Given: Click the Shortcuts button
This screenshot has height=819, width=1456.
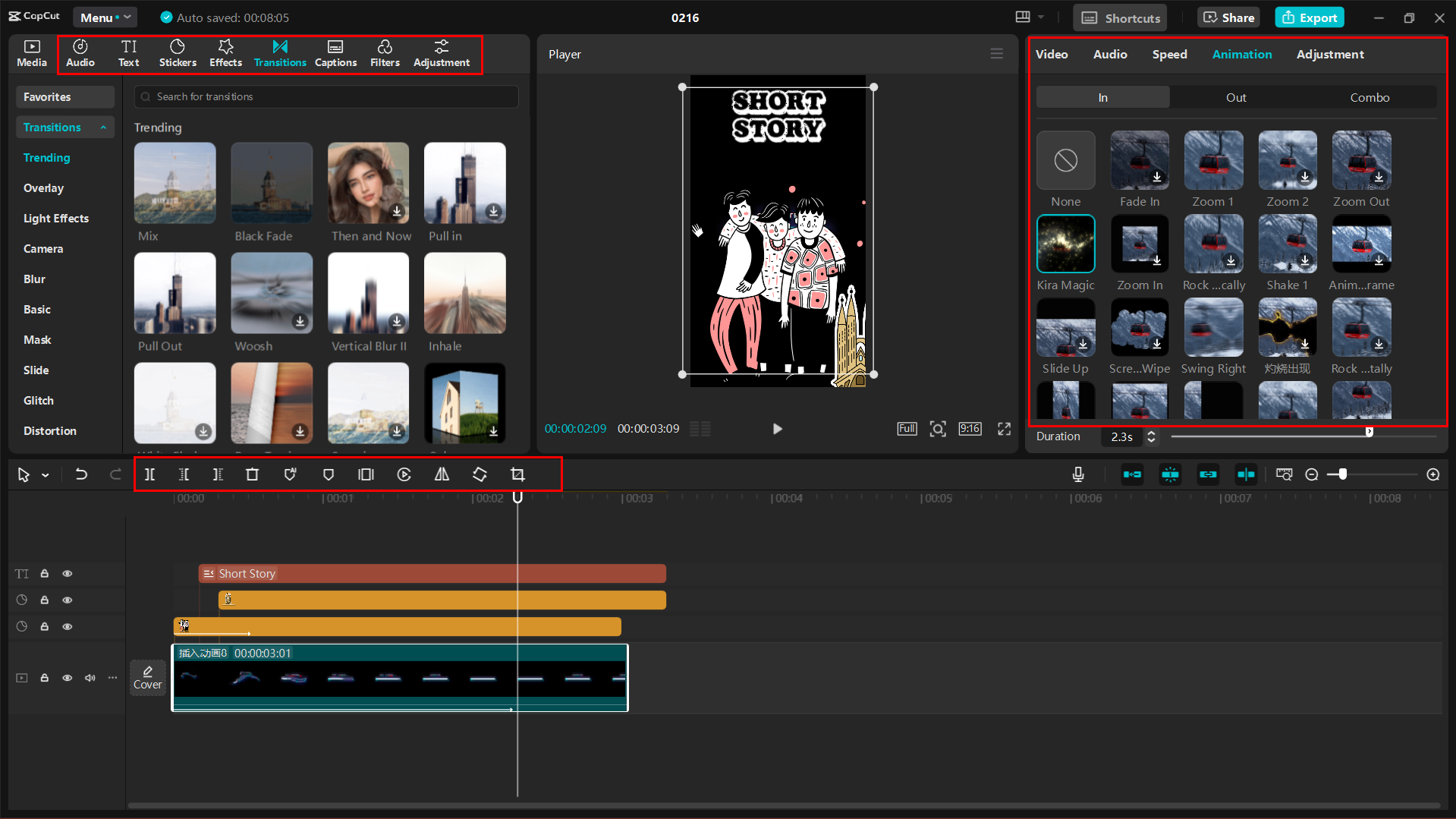Looking at the screenshot, I should (x=1120, y=17).
